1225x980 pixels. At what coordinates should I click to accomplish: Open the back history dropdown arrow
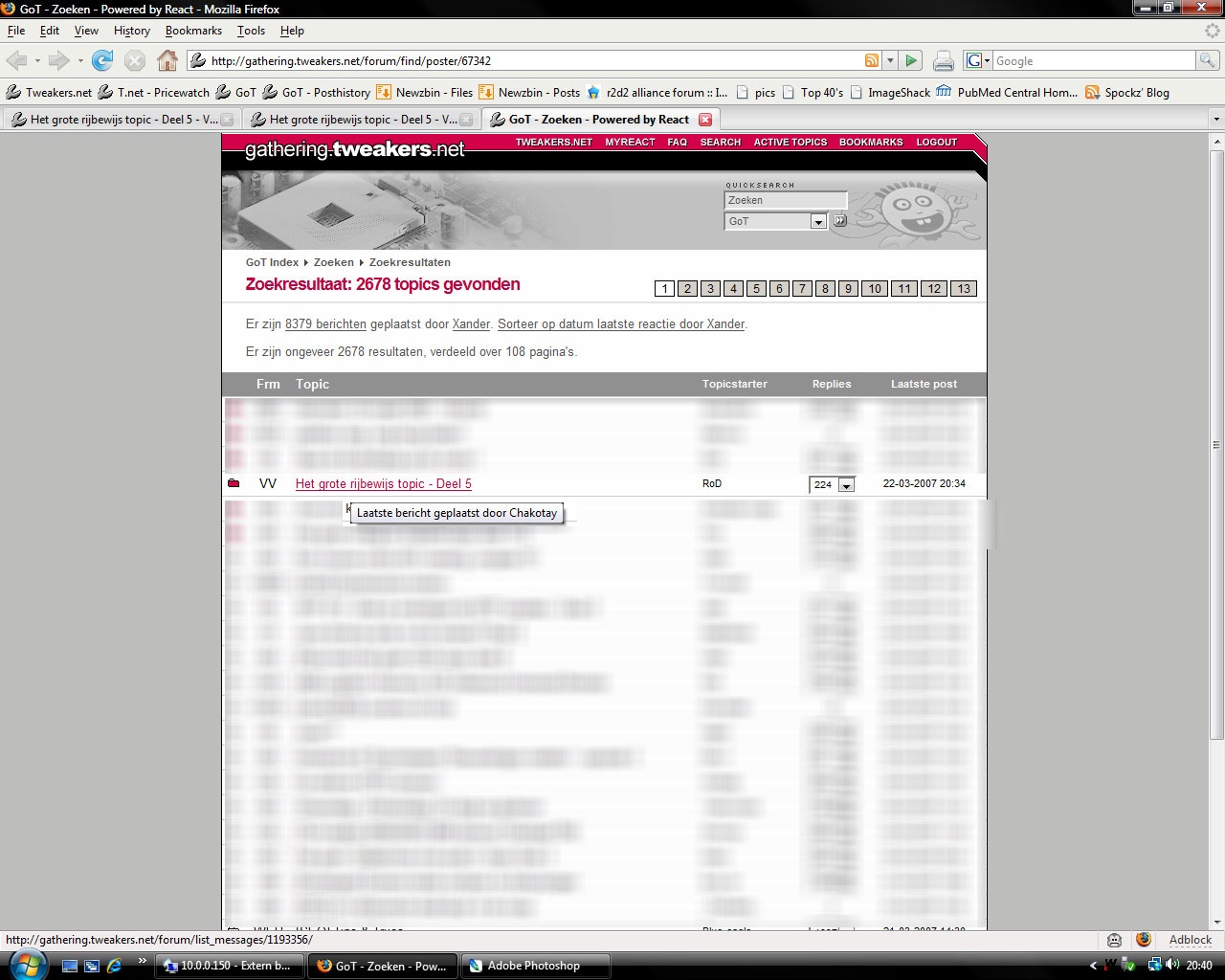click(37, 61)
